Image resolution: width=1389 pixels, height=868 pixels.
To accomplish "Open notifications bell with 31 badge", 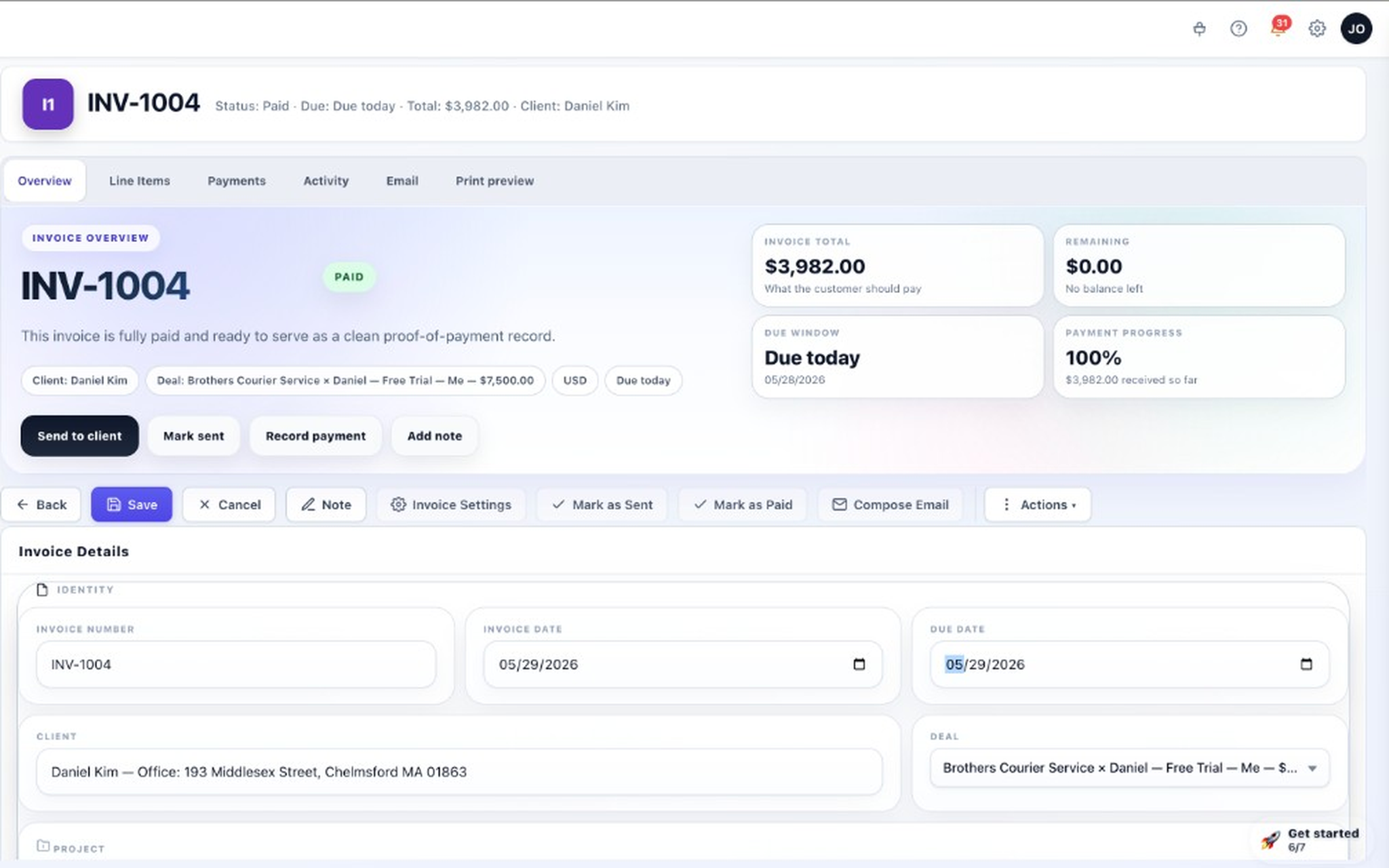I will pyautogui.click(x=1278, y=28).
